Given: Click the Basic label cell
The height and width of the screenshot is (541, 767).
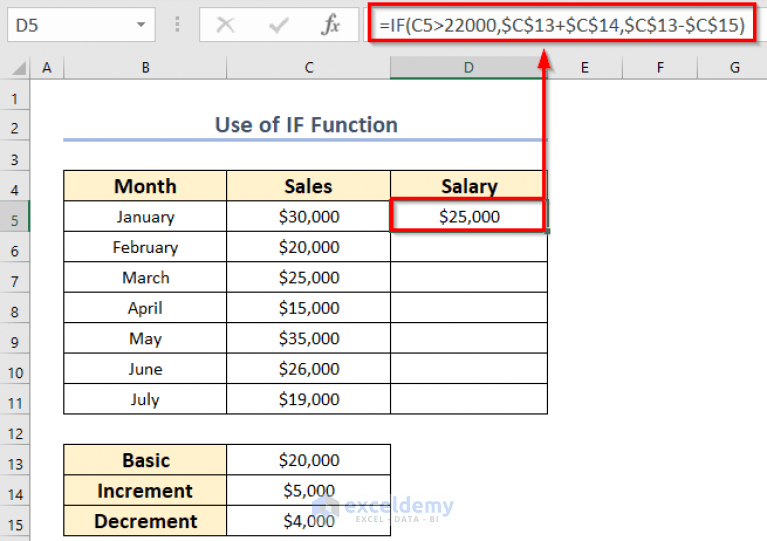Looking at the screenshot, I should coord(145,460).
